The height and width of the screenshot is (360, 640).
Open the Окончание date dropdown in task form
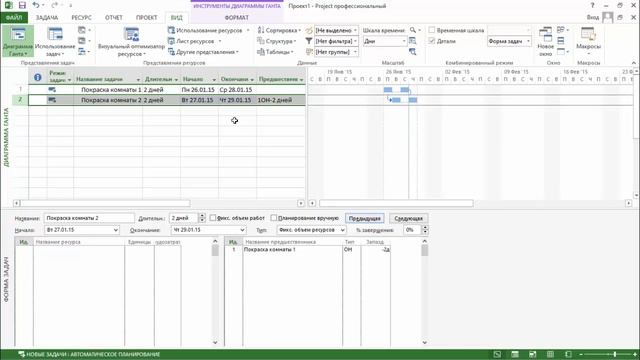242,230
